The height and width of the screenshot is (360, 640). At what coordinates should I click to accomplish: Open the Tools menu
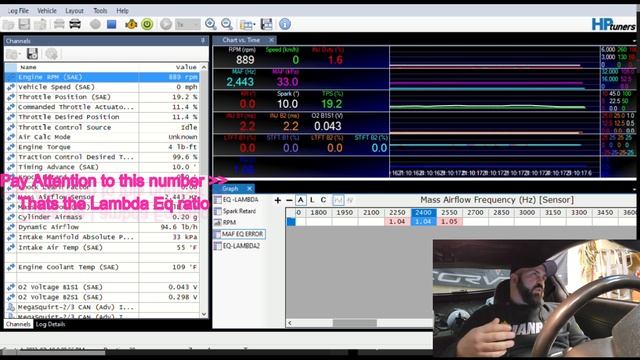tap(100, 11)
